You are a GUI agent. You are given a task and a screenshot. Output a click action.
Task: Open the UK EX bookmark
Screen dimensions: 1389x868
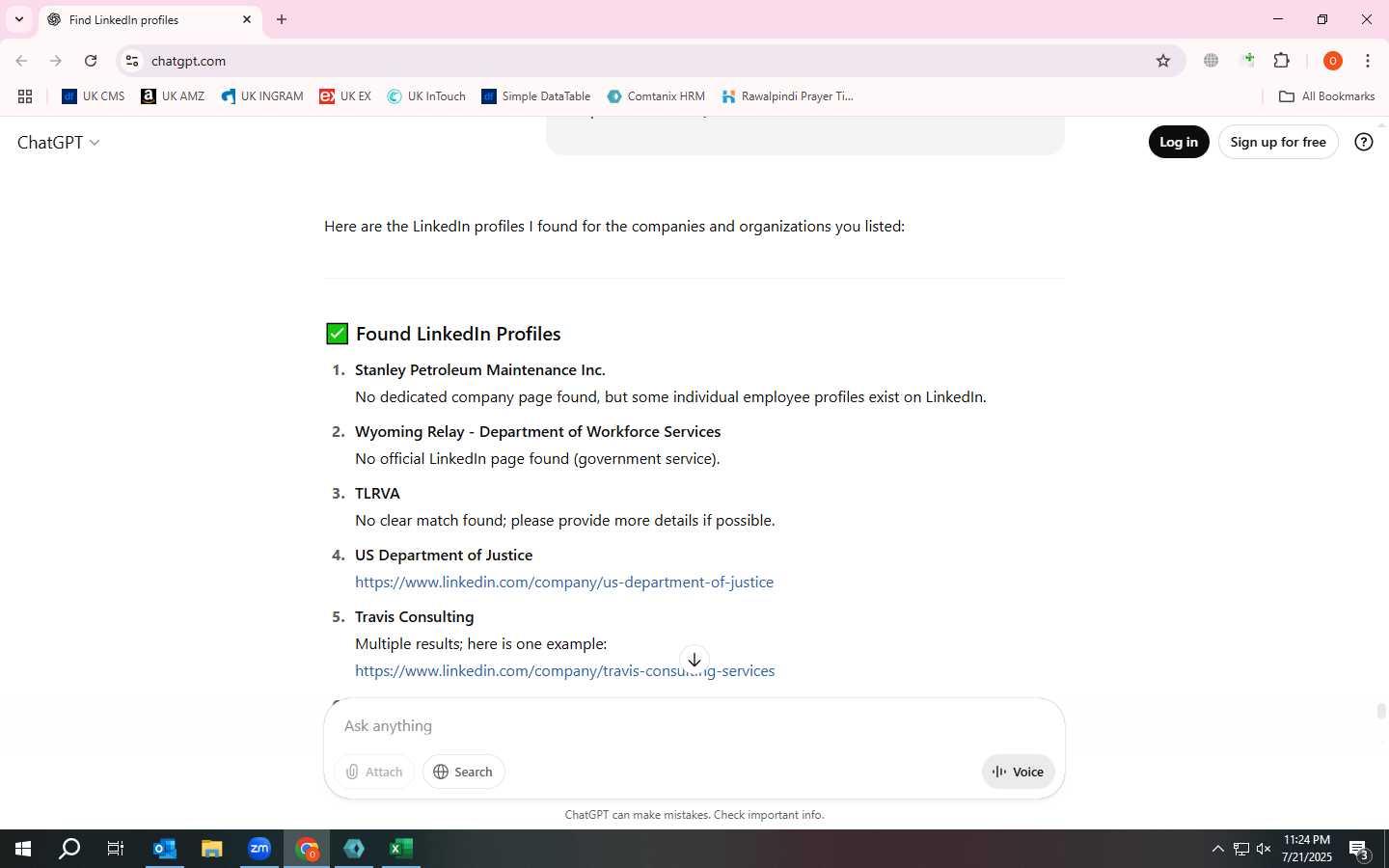(345, 96)
